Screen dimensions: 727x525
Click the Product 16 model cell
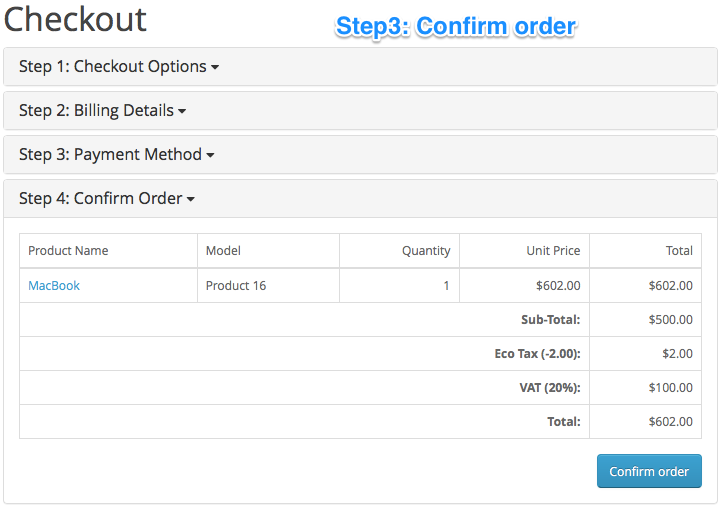click(236, 286)
